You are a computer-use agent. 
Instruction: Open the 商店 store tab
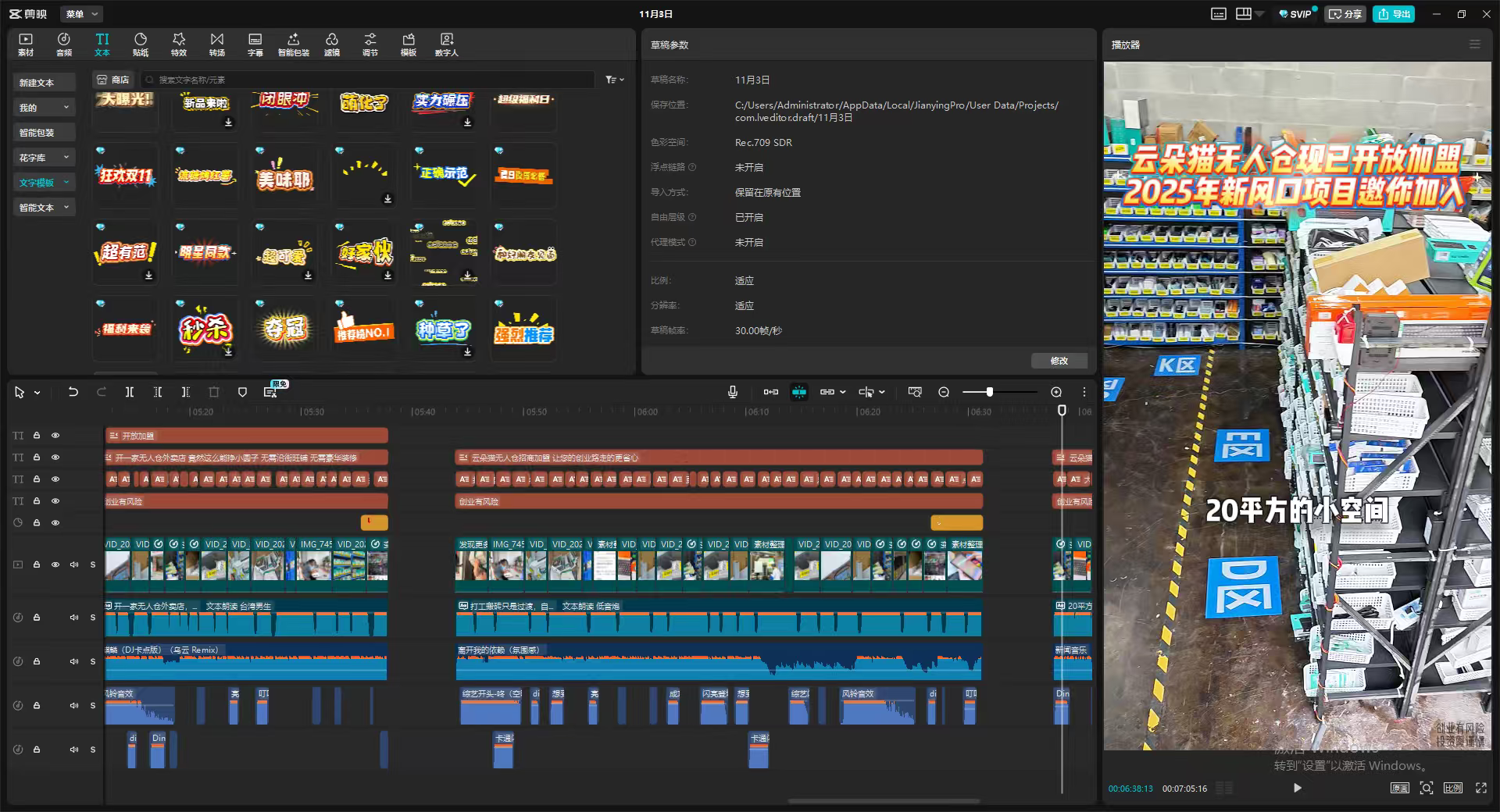coord(113,80)
